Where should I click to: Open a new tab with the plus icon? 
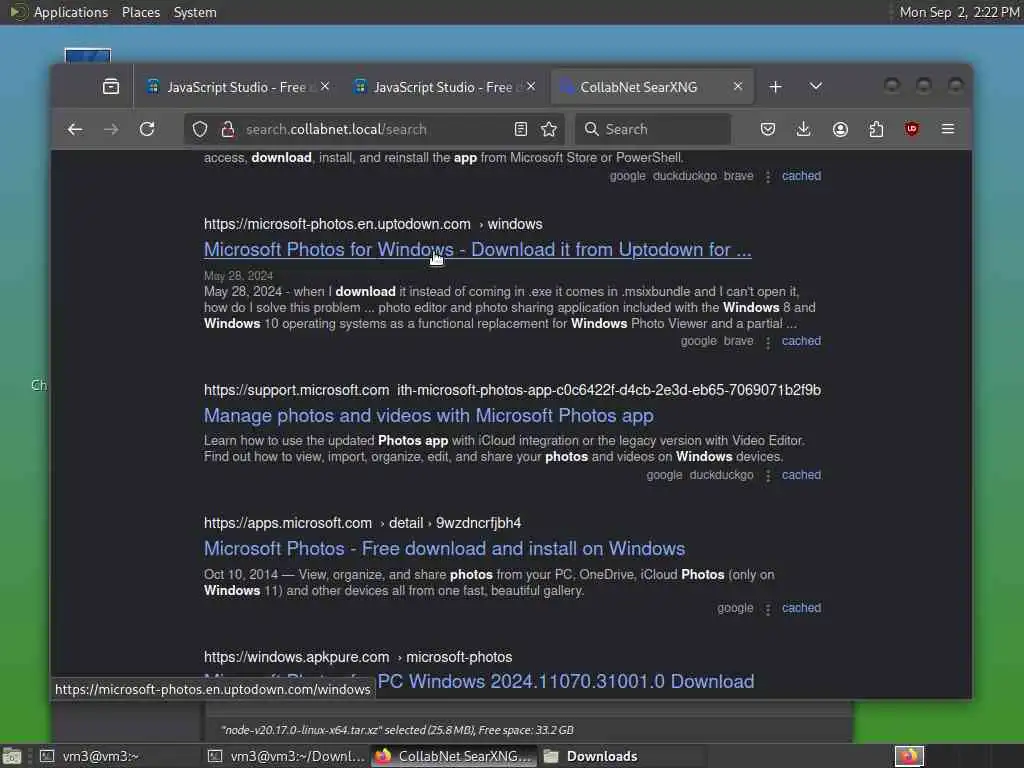pos(775,87)
